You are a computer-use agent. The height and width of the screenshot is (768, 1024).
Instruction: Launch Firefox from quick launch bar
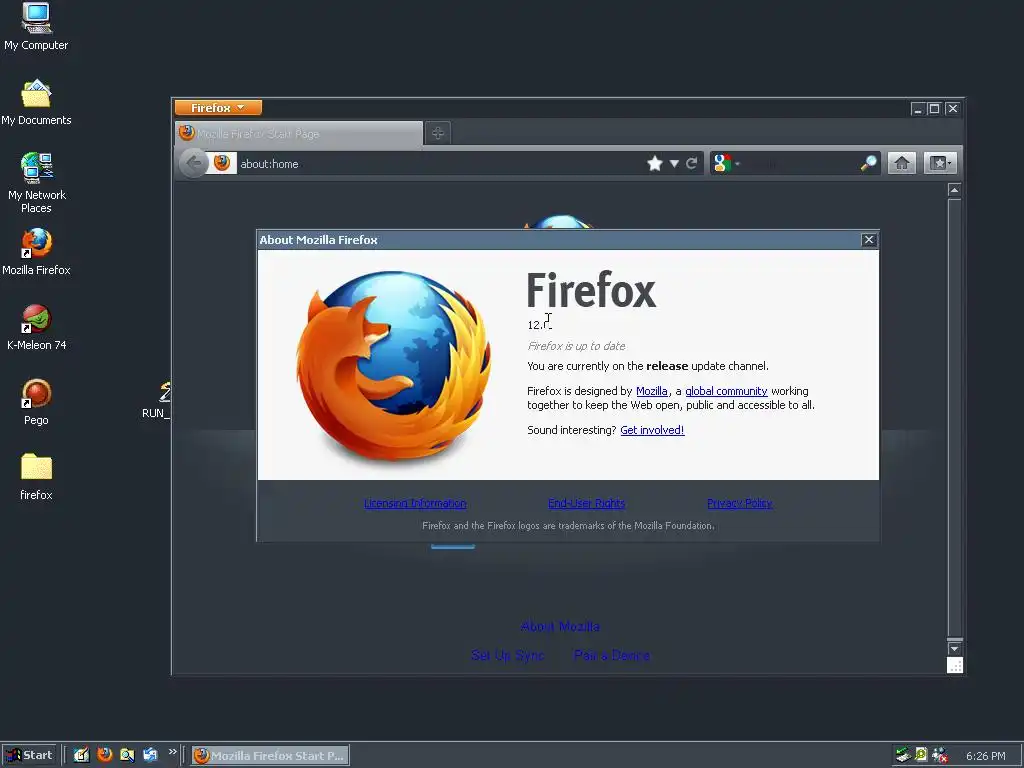click(104, 755)
